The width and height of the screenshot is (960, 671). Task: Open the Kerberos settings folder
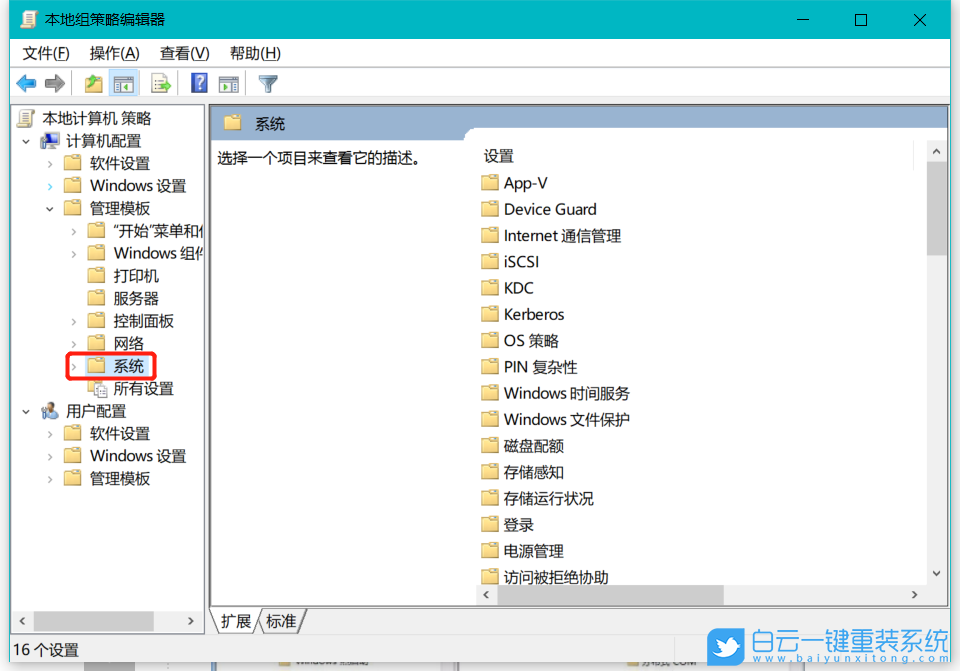535,313
